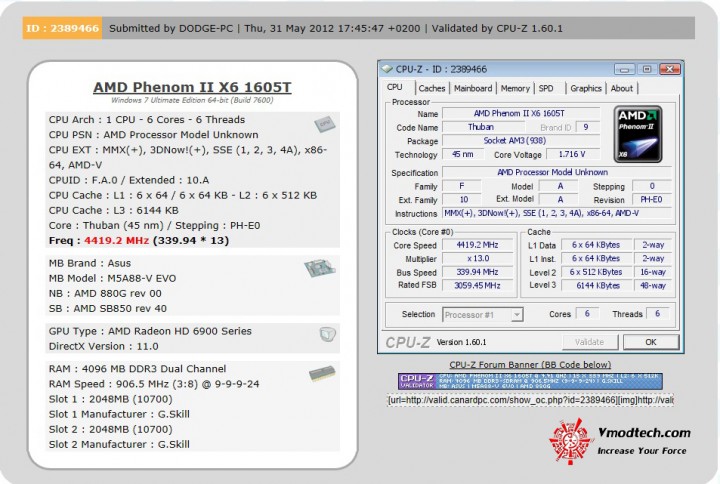Viewport: 720px width, 484px height.
Task: Switch to the CPU tab
Action: tap(394, 87)
